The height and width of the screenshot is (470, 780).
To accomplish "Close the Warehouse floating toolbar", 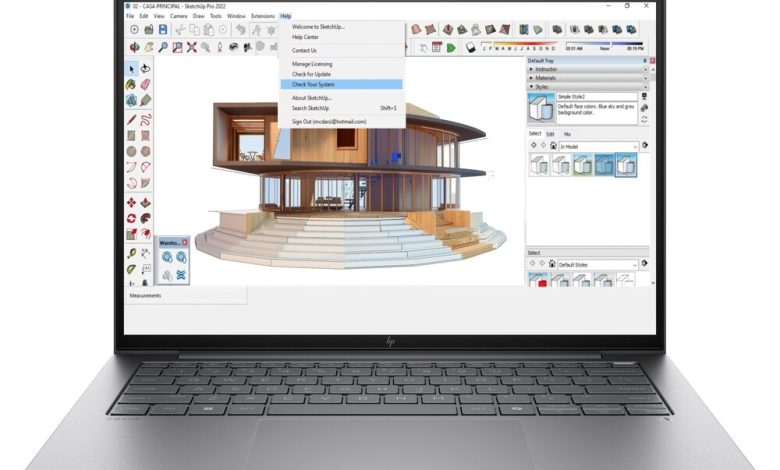I will [185, 243].
